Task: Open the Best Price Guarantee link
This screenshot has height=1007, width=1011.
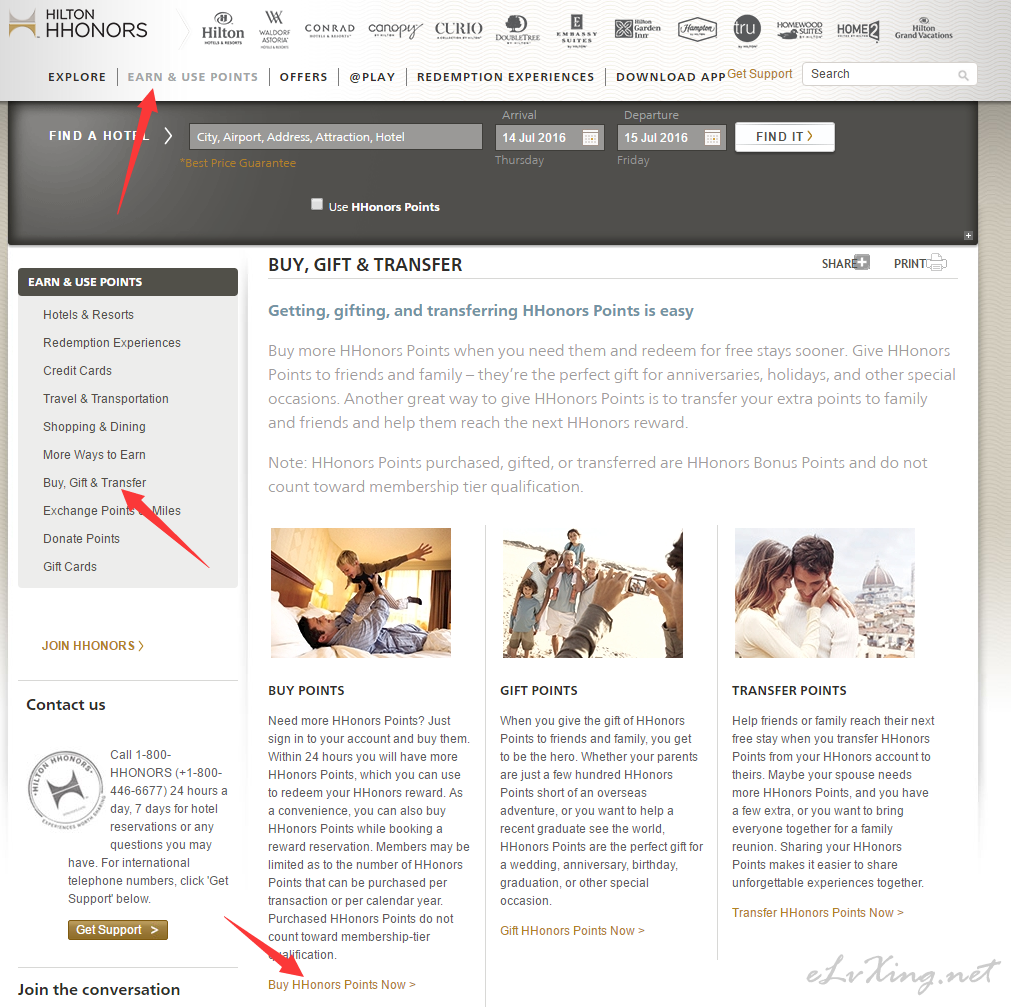Action: [x=238, y=163]
